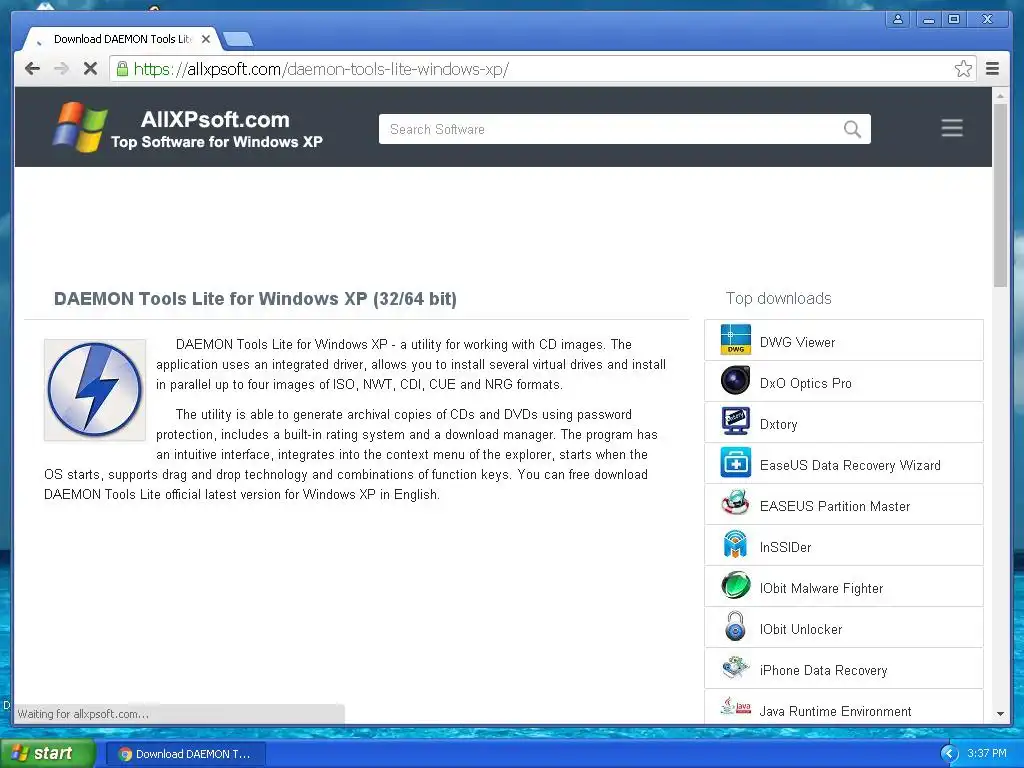This screenshot has width=1024, height=768.
Task: Open the Windows start menu
Action: click(x=47, y=753)
